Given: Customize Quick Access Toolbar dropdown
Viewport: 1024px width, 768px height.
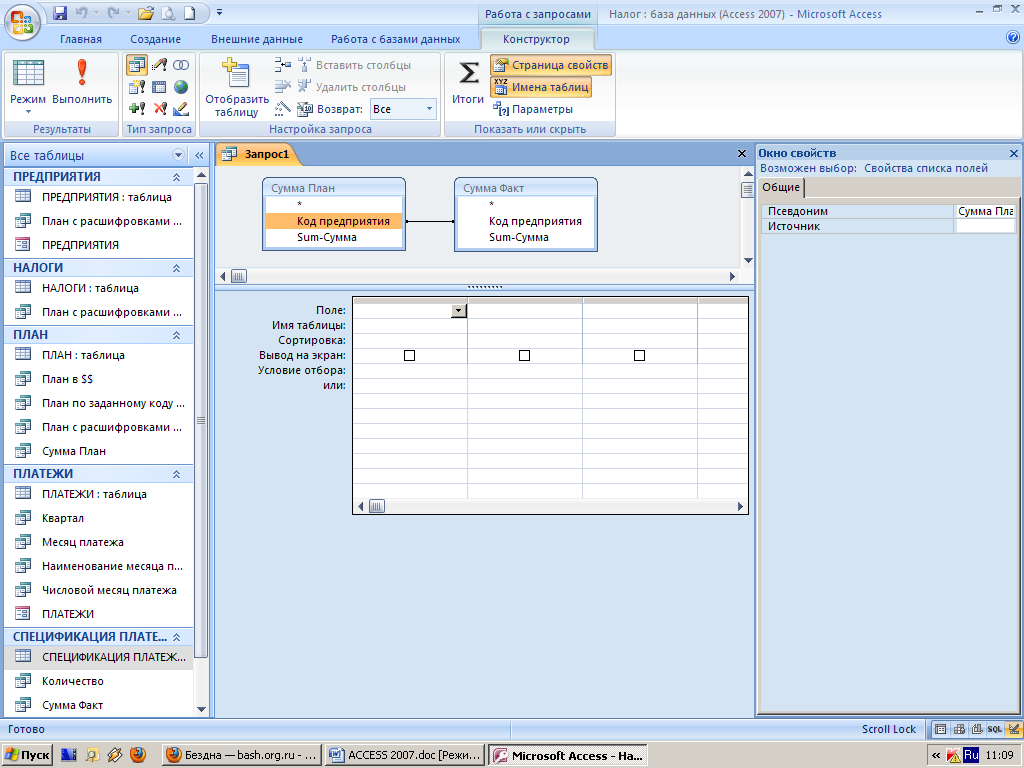Looking at the screenshot, I should (219, 12).
